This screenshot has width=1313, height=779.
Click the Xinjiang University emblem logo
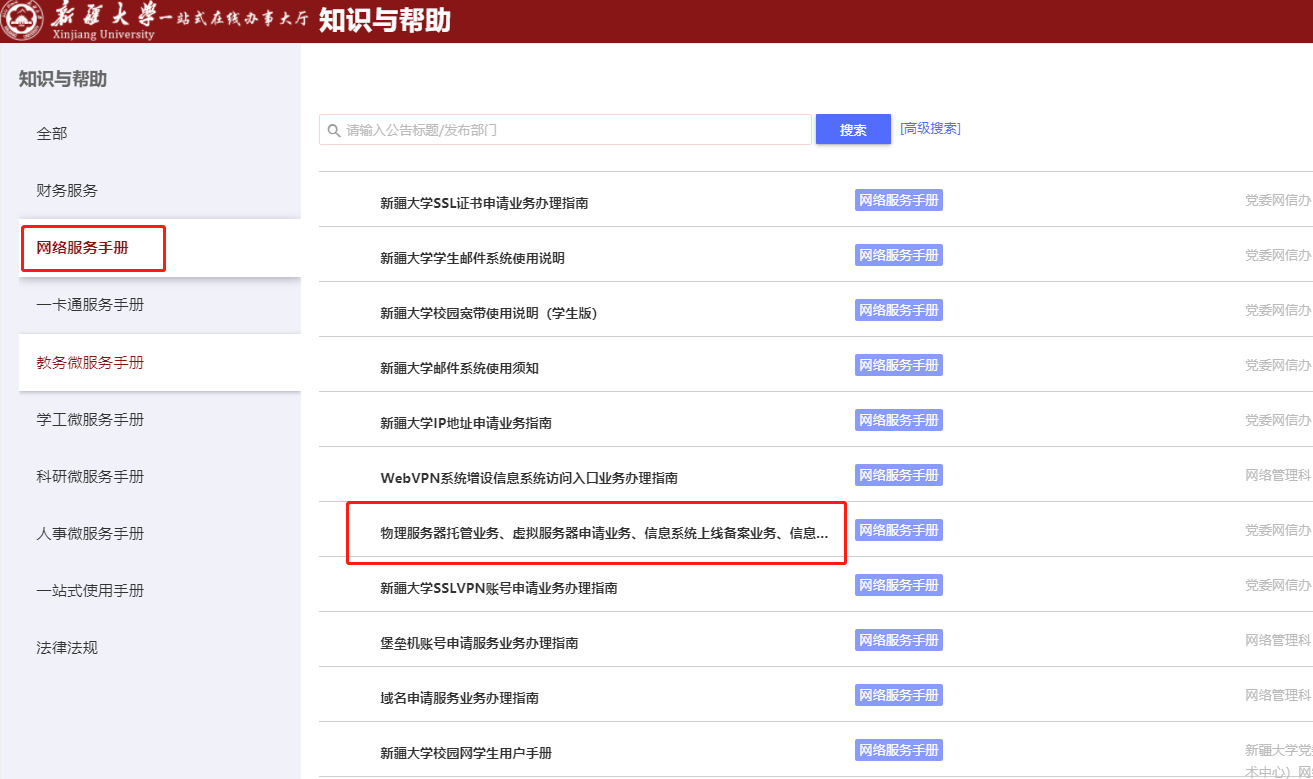(21, 21)
